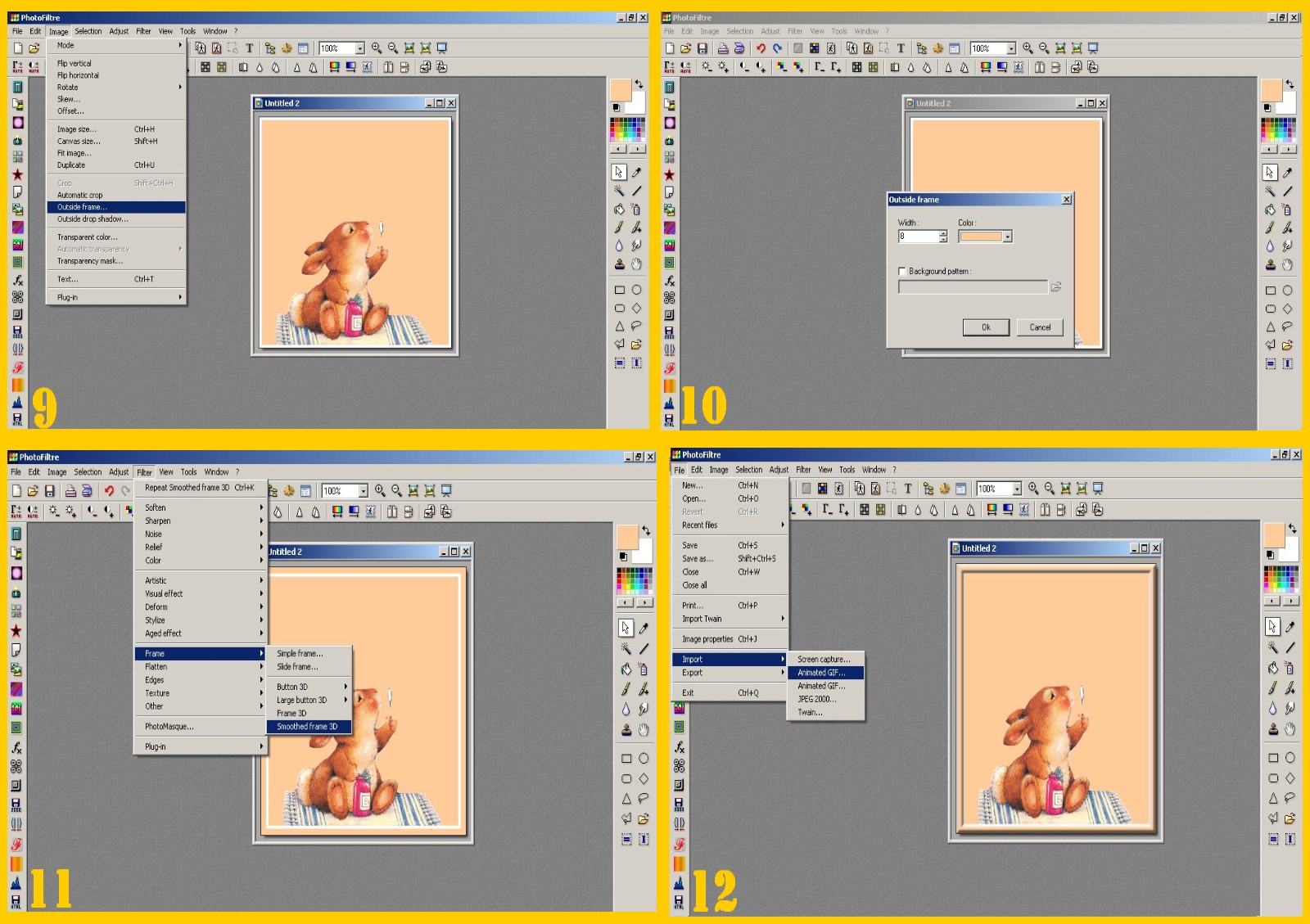
Task: Select the Clone Stamp tool in screenshot 10
Action: click(x=1270, y=264)
